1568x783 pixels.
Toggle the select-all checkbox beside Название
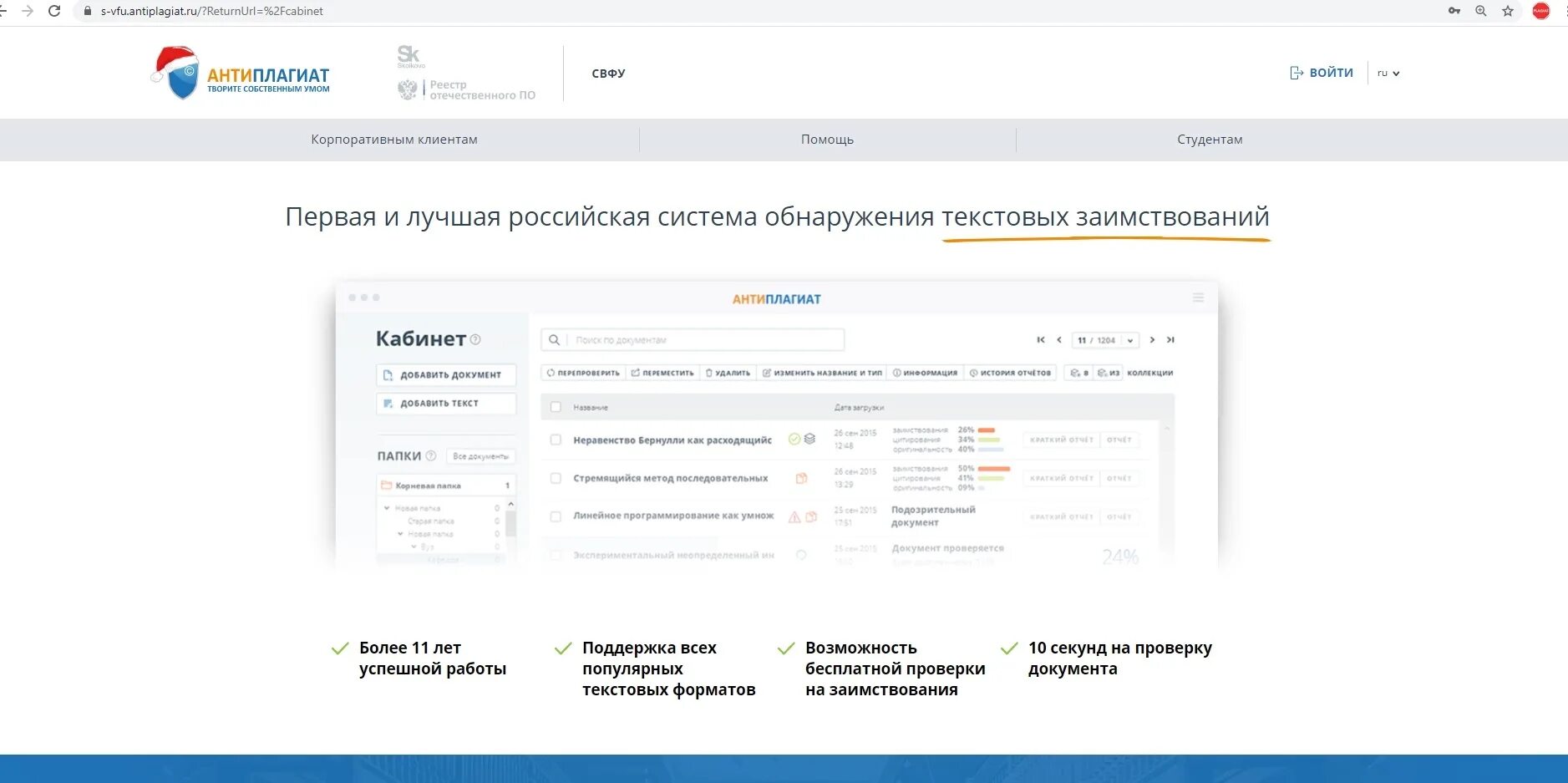click(x=556, y=407)
